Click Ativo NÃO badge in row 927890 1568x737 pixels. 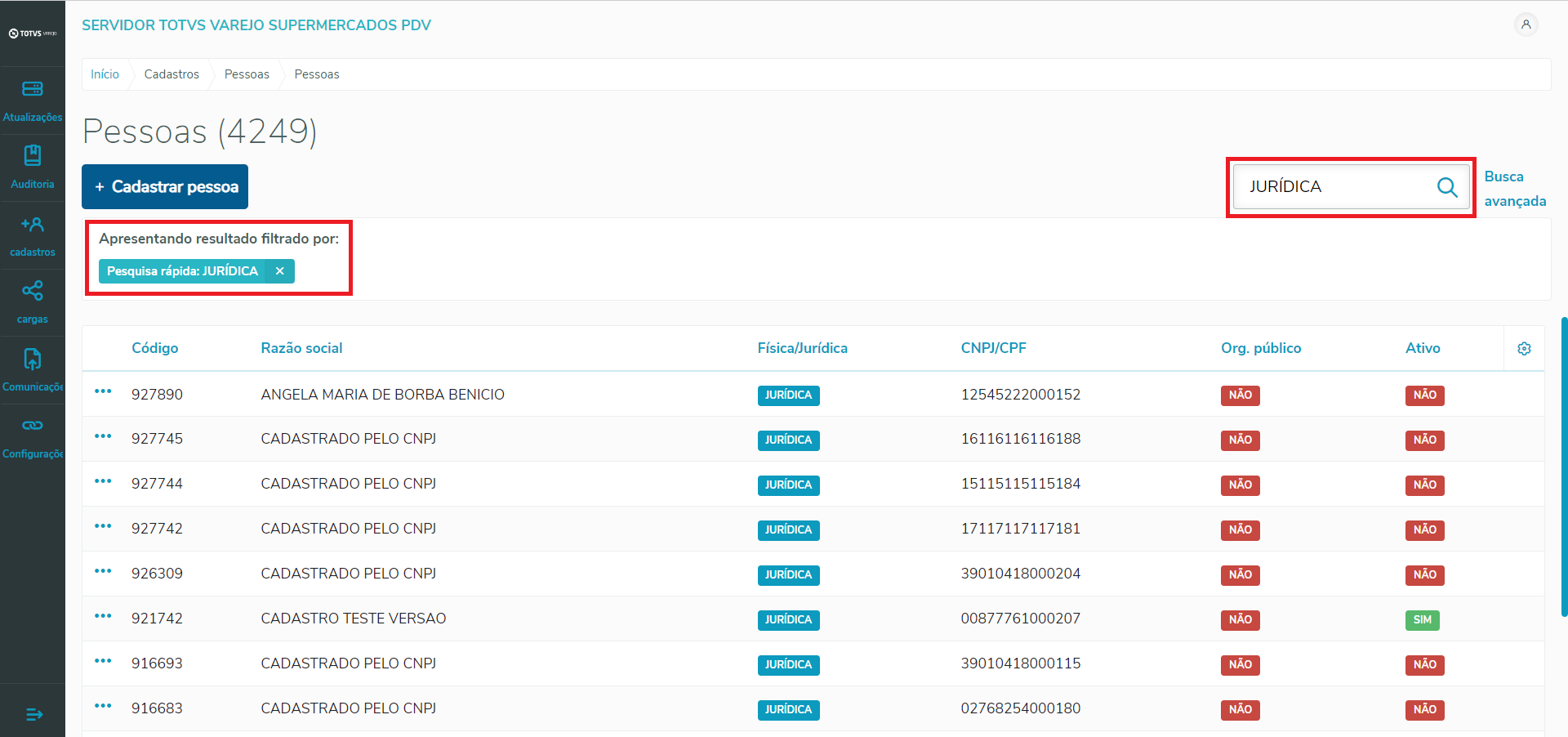pyautogui.click(x=1424, y=395)
